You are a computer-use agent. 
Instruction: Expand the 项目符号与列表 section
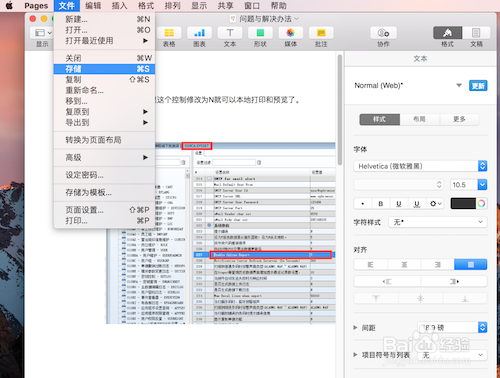coord(355,355)
